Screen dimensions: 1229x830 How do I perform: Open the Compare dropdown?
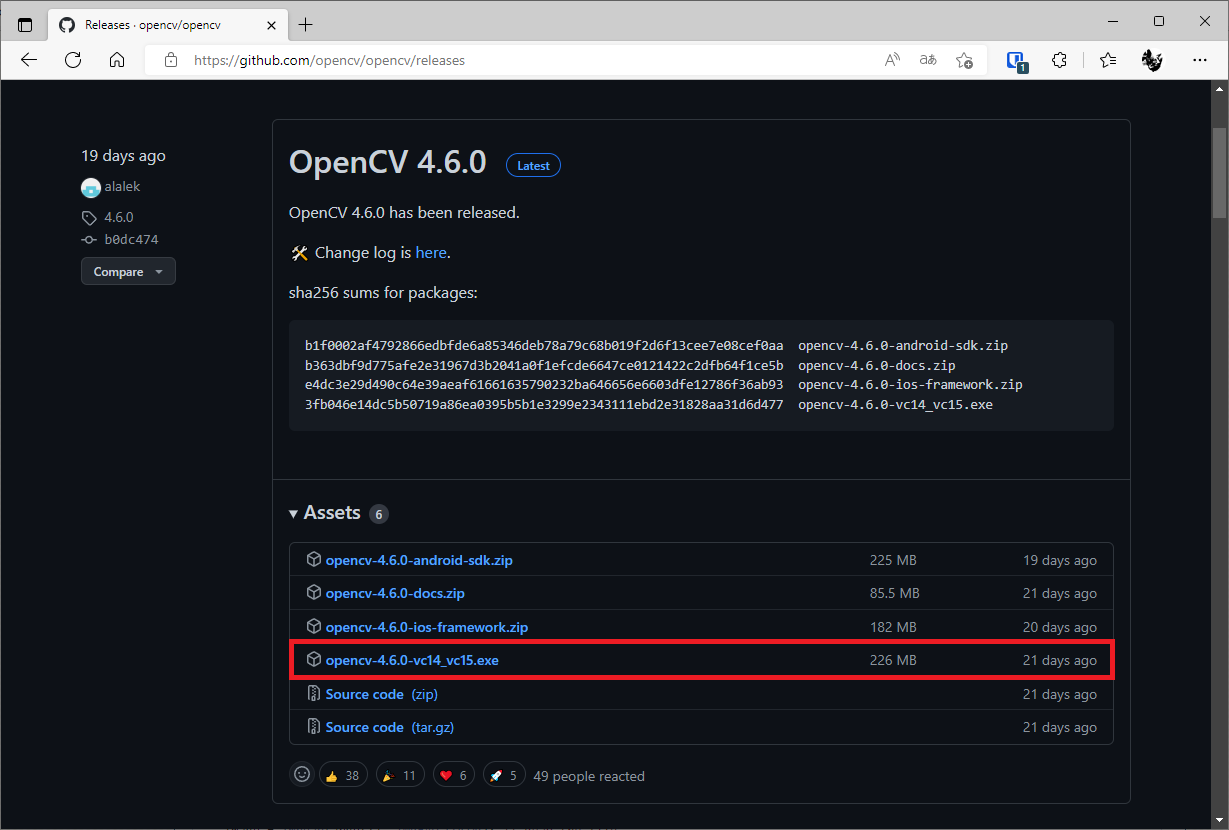point(128,272)
